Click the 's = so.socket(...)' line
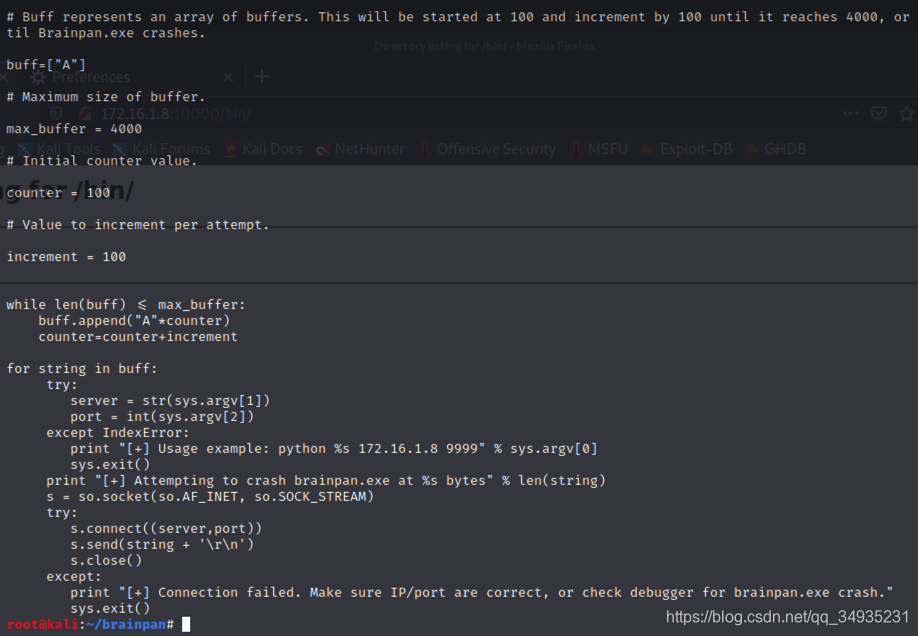Screen dimensions: 918x636 [x=210, y=497]
